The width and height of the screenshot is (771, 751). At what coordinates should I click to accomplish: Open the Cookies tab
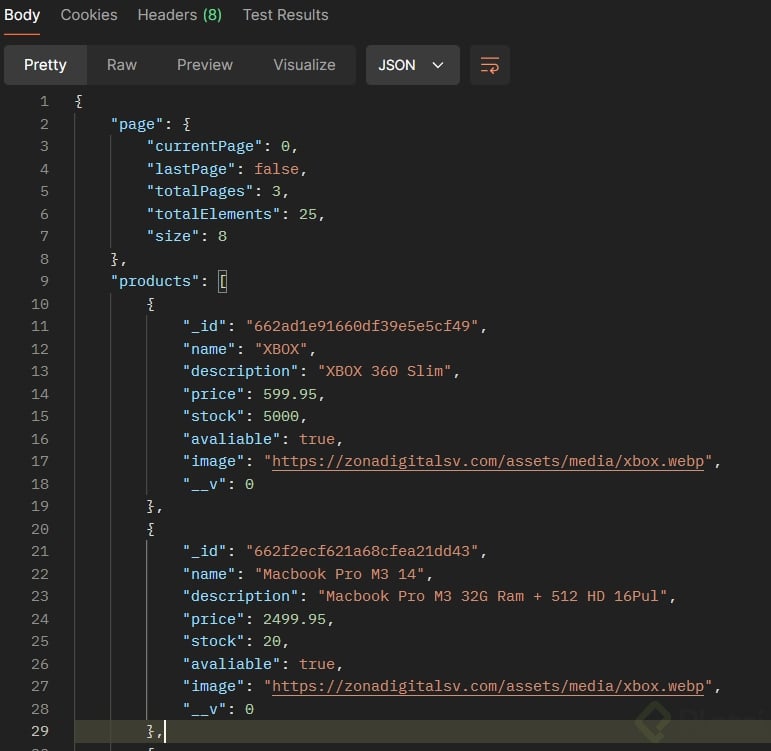89,15
